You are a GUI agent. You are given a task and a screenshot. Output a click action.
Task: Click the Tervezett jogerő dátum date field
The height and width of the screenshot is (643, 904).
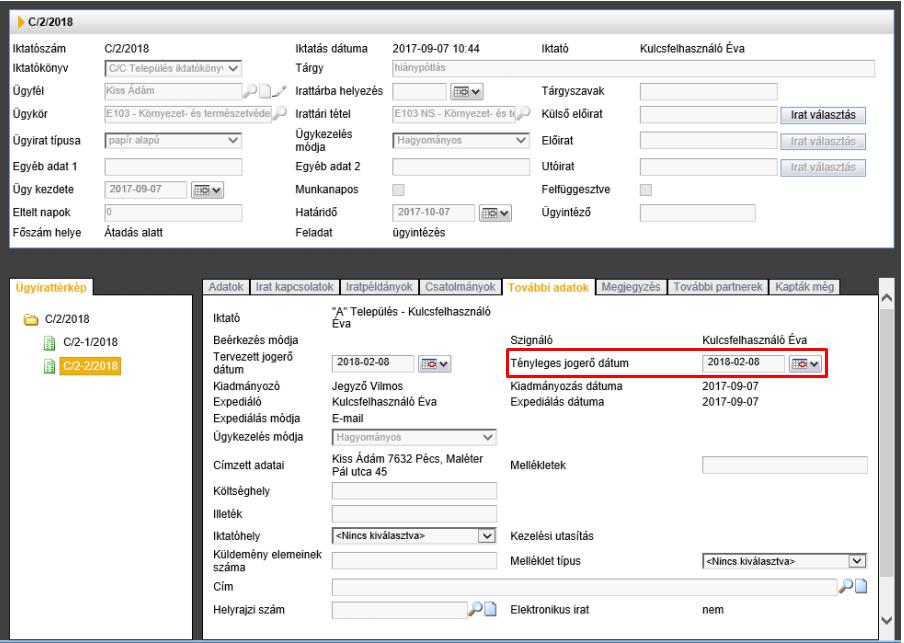(x=372, y=363)
